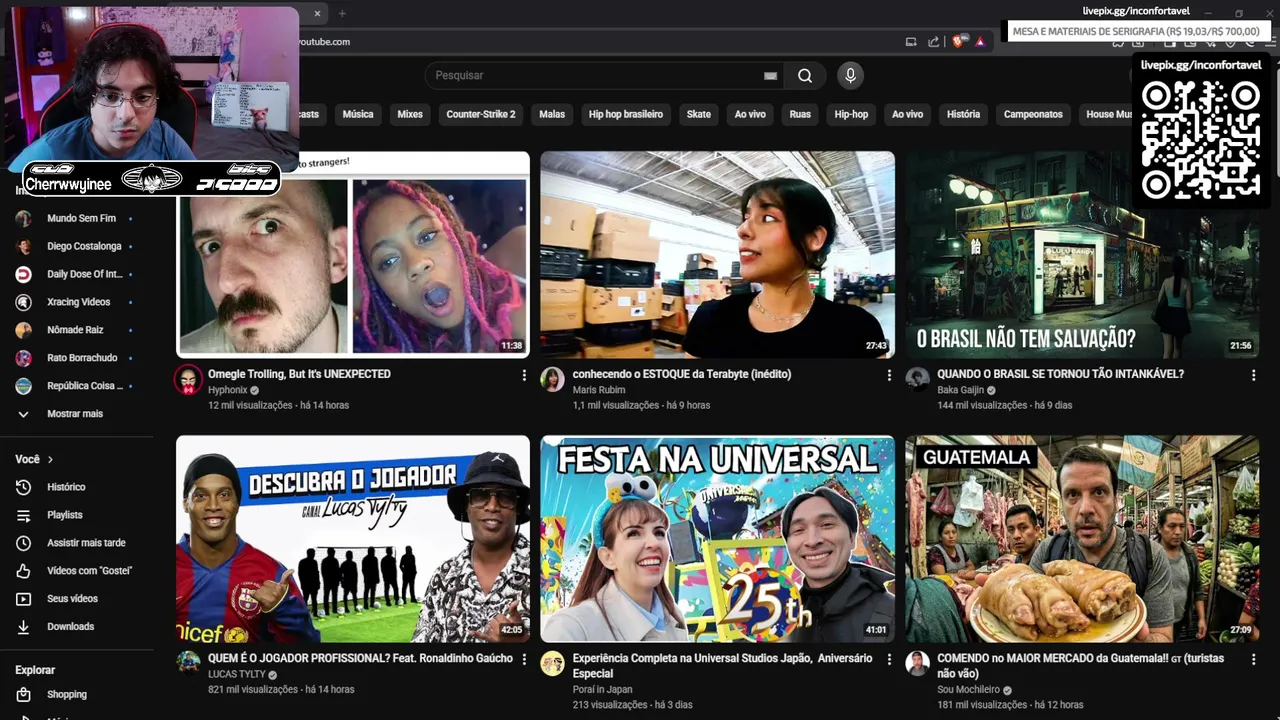
Task: Open the GUATEMALA market thumbnail
Action: pyautogui.click(x=1082, y=539)
